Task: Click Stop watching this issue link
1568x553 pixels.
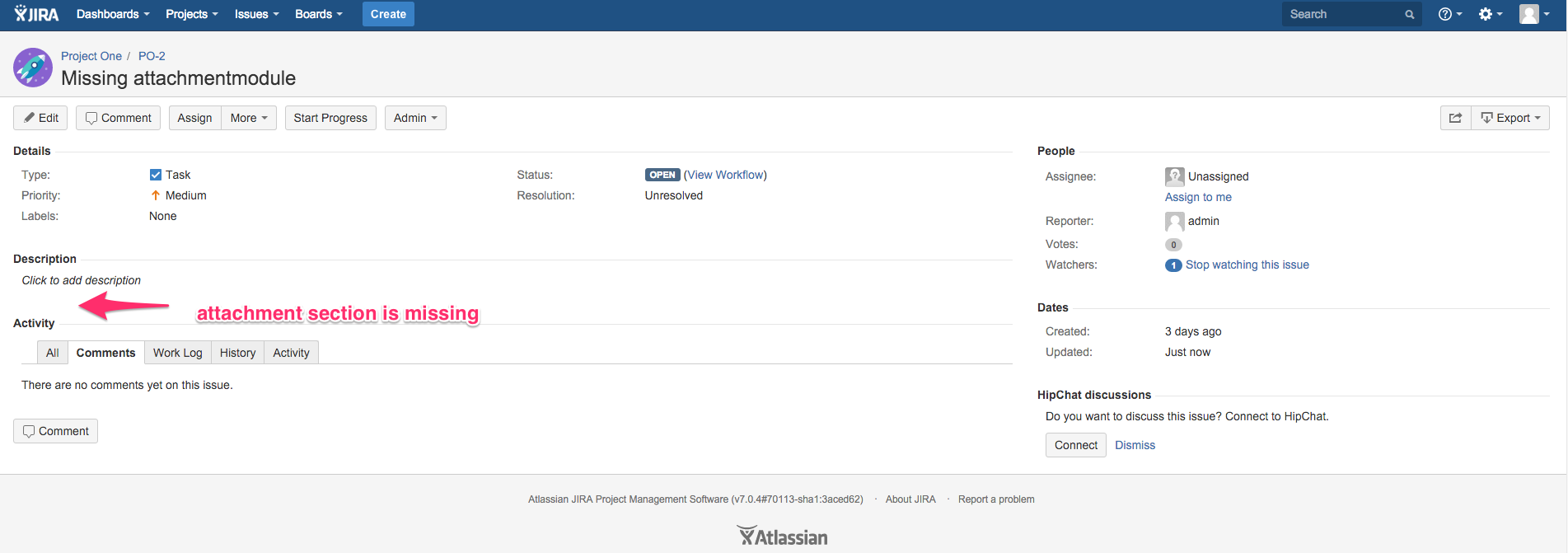Action: point(1247,265)
